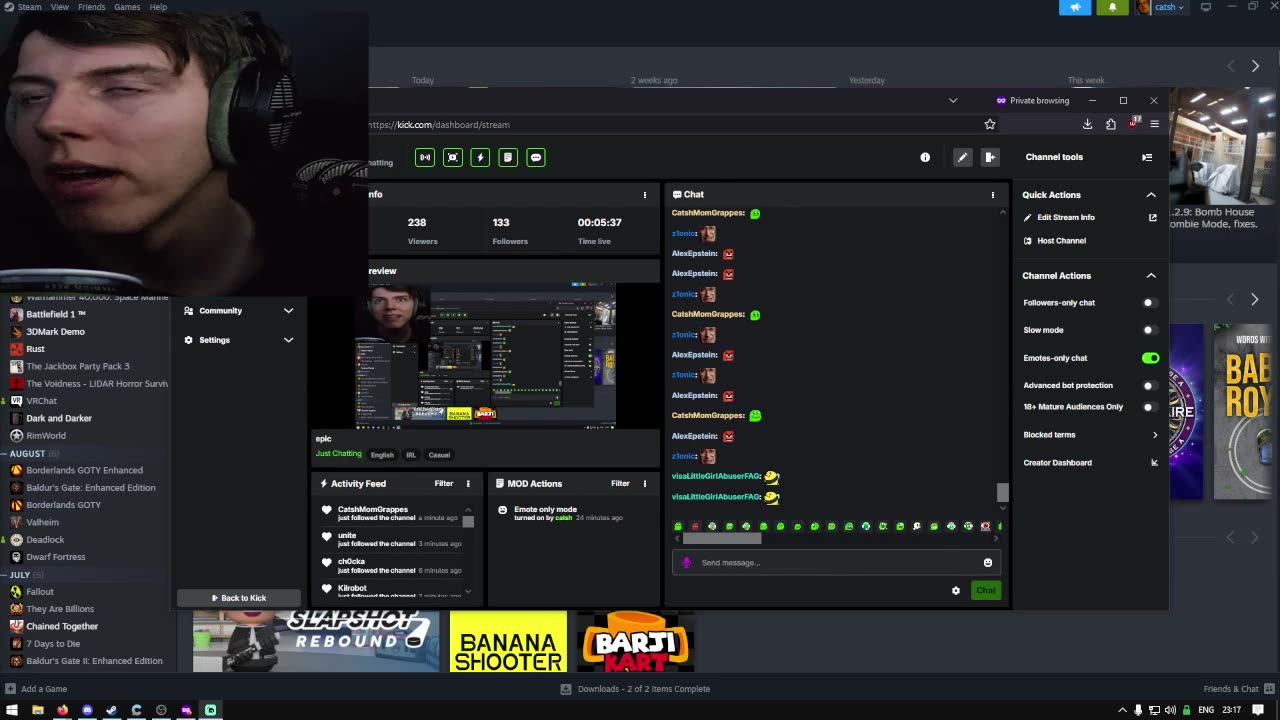Open the Friends menu in Steam

[x=91, y=7]
